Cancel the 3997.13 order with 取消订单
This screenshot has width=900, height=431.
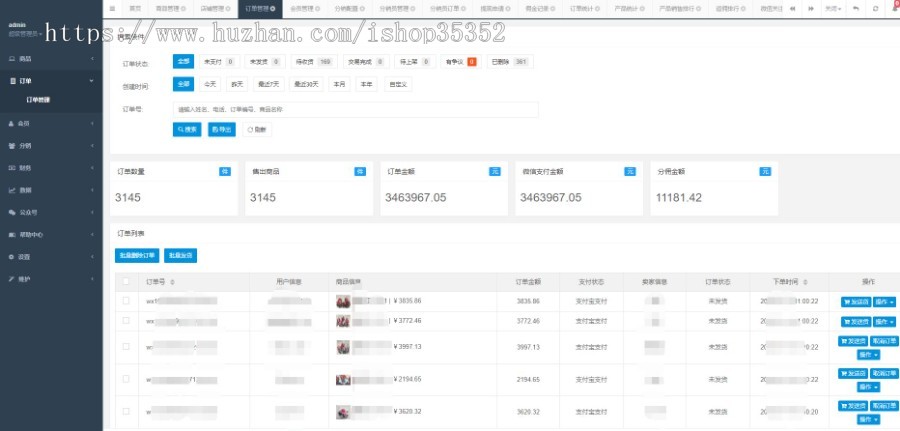[x=884, y=341]
